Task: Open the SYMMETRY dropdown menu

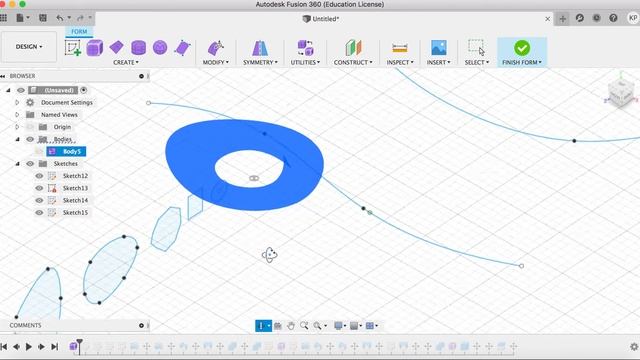Action: click(260, 62)
